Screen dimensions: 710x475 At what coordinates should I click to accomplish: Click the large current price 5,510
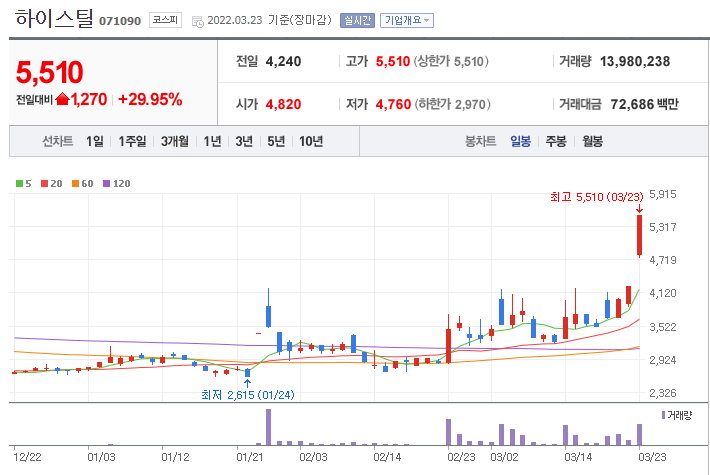(49, 72)
